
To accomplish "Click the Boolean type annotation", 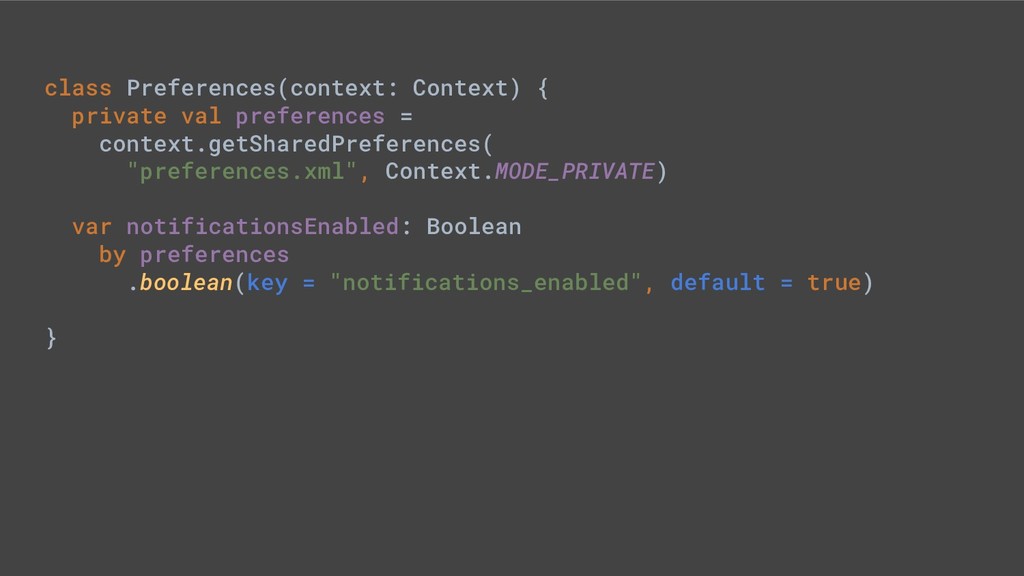I will 473,227.
